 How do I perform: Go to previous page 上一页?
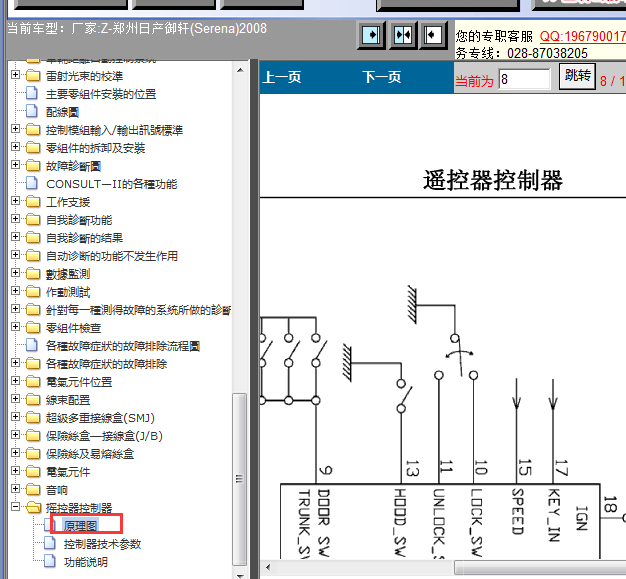[x=282, y=77]
